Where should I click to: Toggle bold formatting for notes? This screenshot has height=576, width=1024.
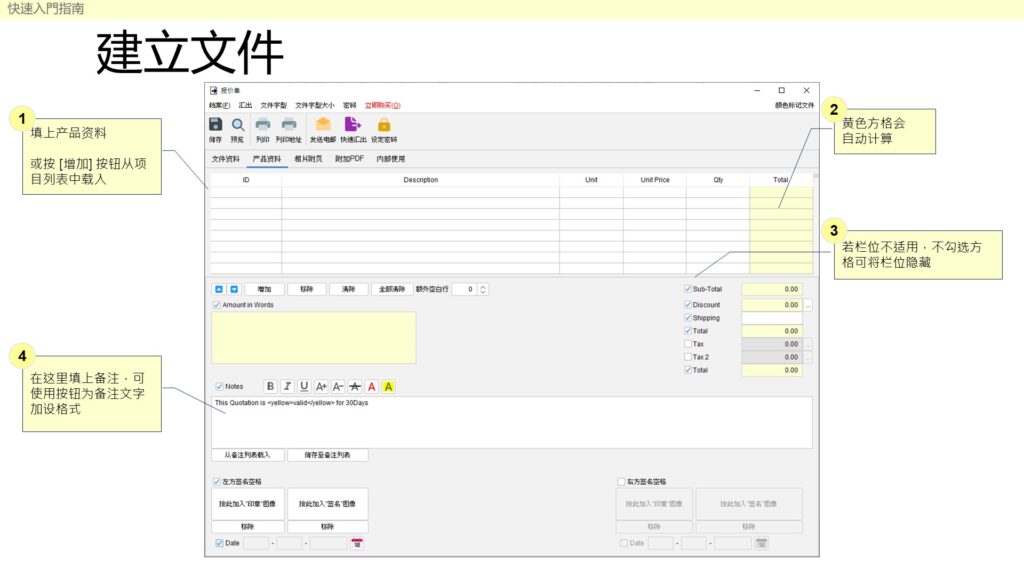pyautogui.click(x=270, y=387)
